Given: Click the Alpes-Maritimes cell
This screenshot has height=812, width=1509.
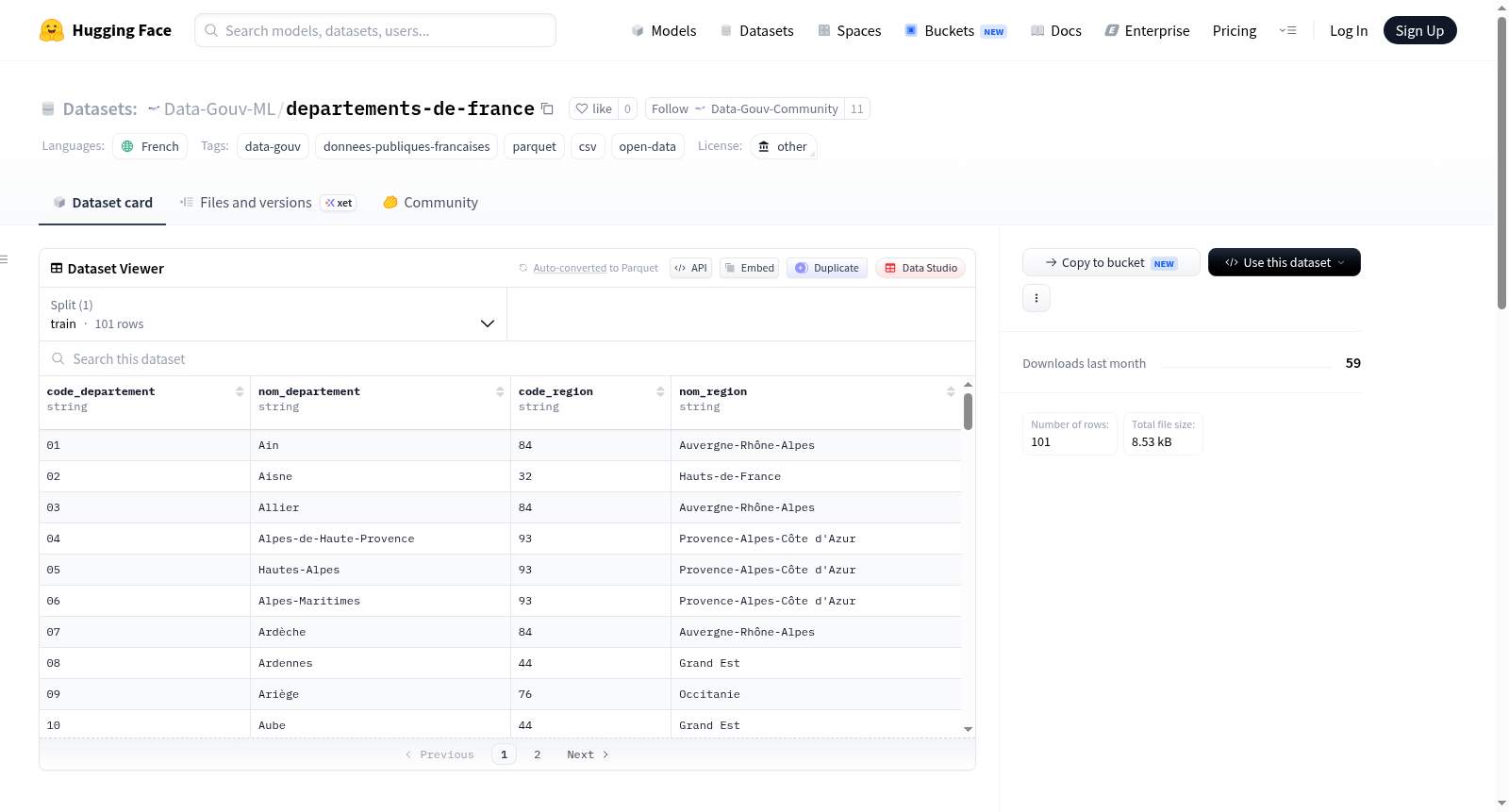Looking at the screenshot, I should (380, 601).
